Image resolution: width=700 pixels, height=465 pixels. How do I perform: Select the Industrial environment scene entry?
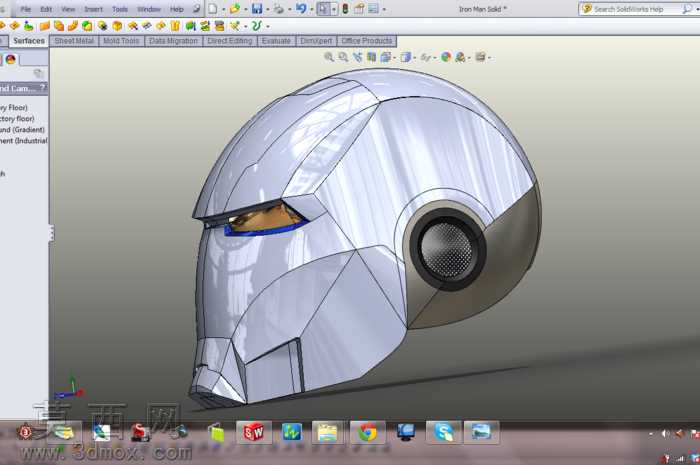click(24, 141)
